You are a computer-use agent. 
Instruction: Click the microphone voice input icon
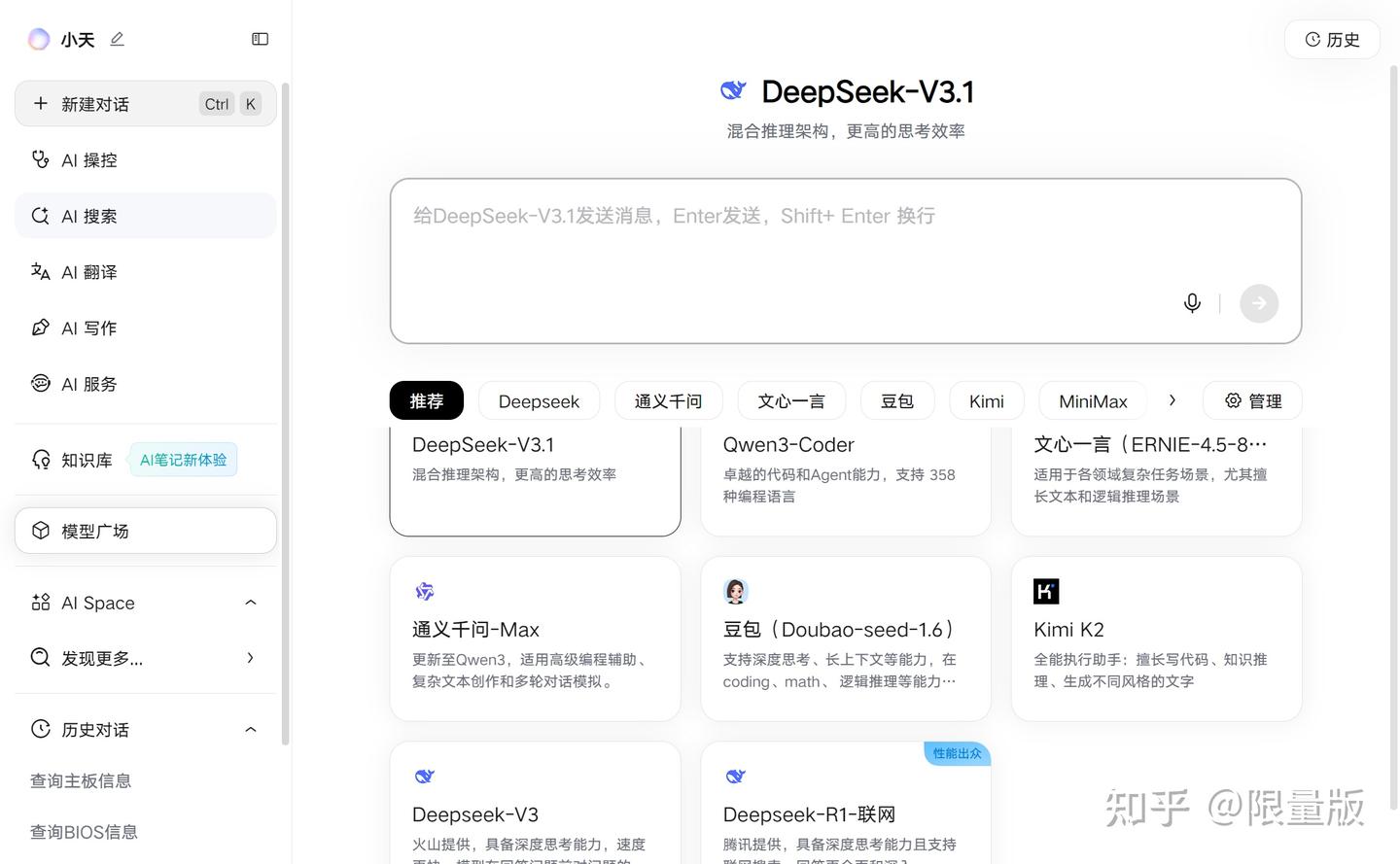point(1192,303)
